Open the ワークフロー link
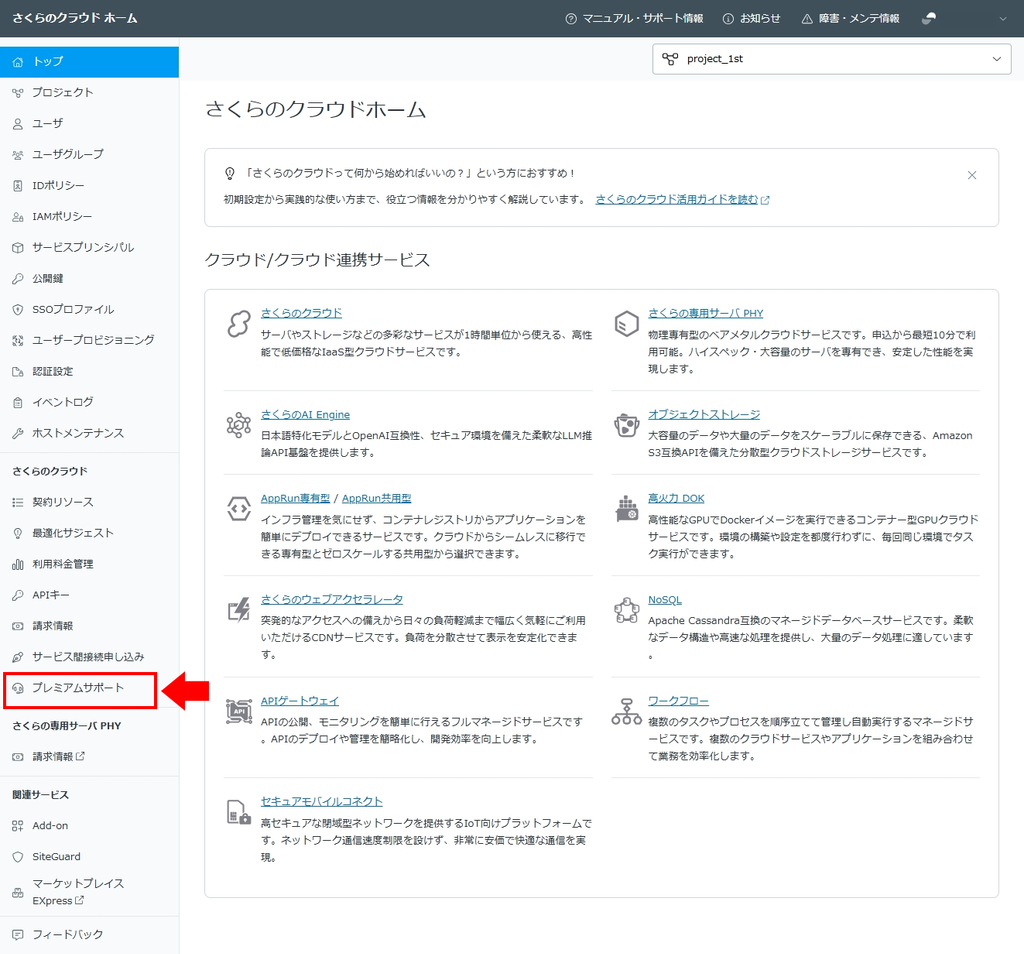This screenshot has width=1024, height=954. (x=678, y=701)
